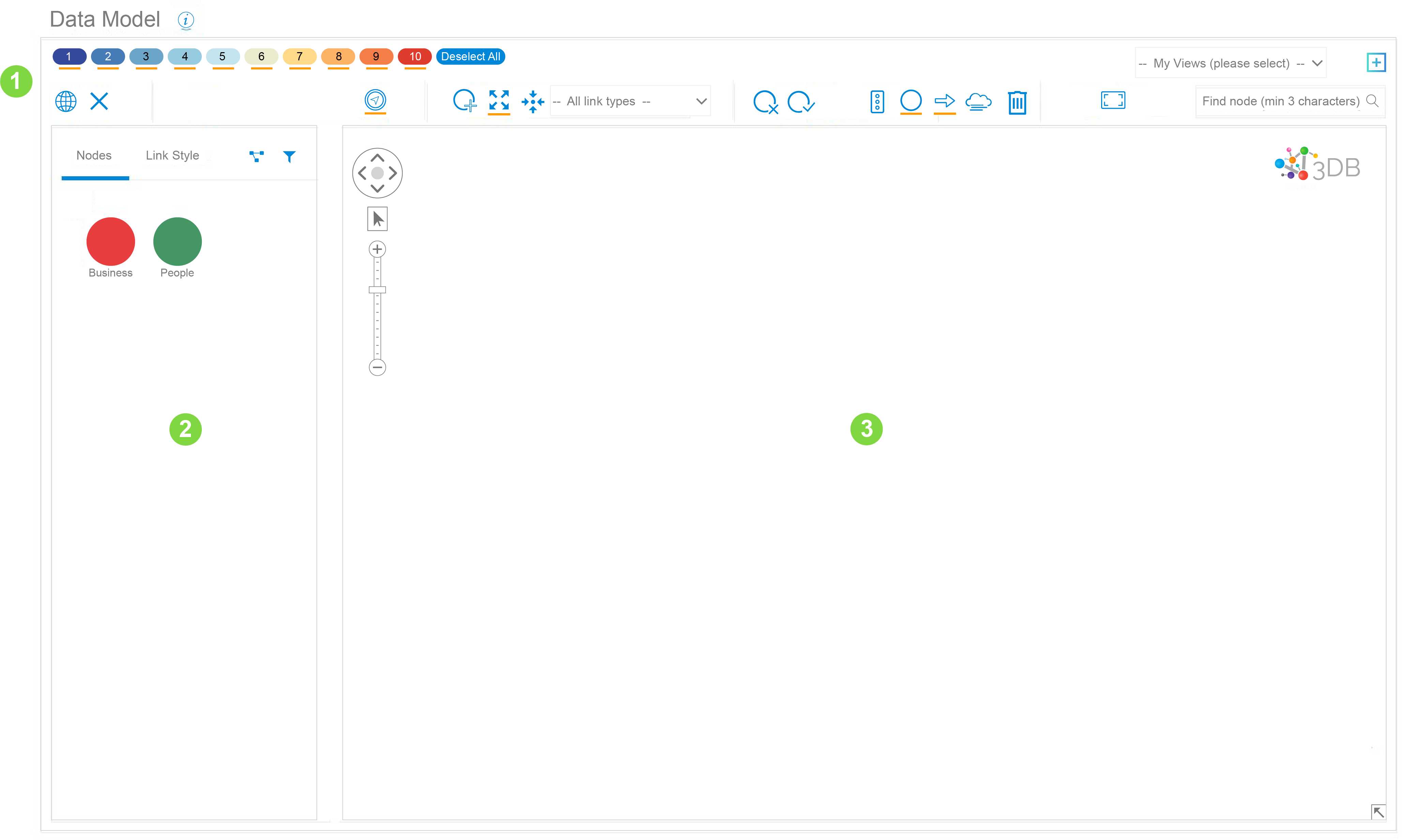
Task: Toggle level 7 pill
Action: tap(299, 57)
